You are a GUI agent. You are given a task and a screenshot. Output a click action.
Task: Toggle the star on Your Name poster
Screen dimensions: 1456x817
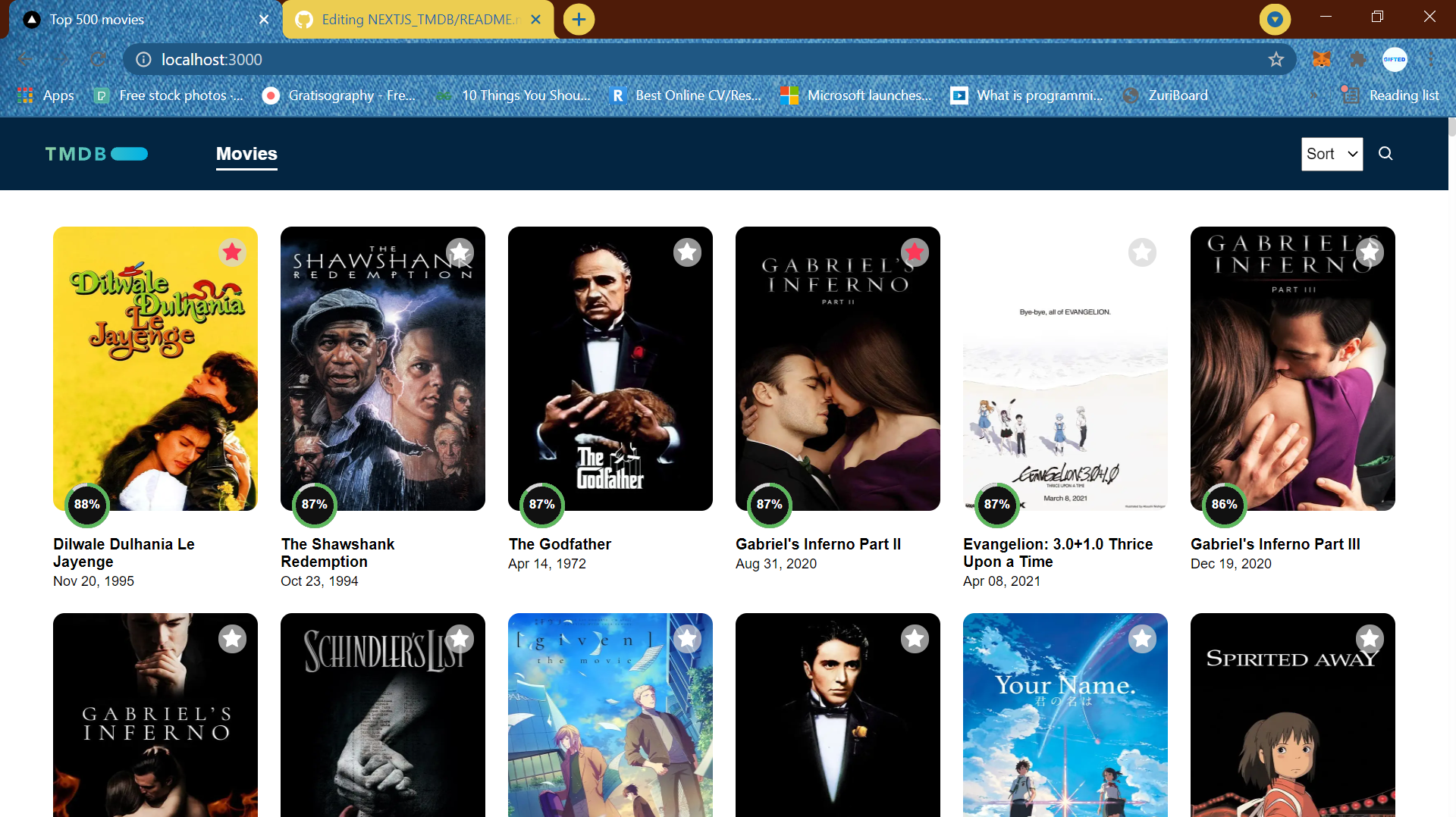[1142, 639]
